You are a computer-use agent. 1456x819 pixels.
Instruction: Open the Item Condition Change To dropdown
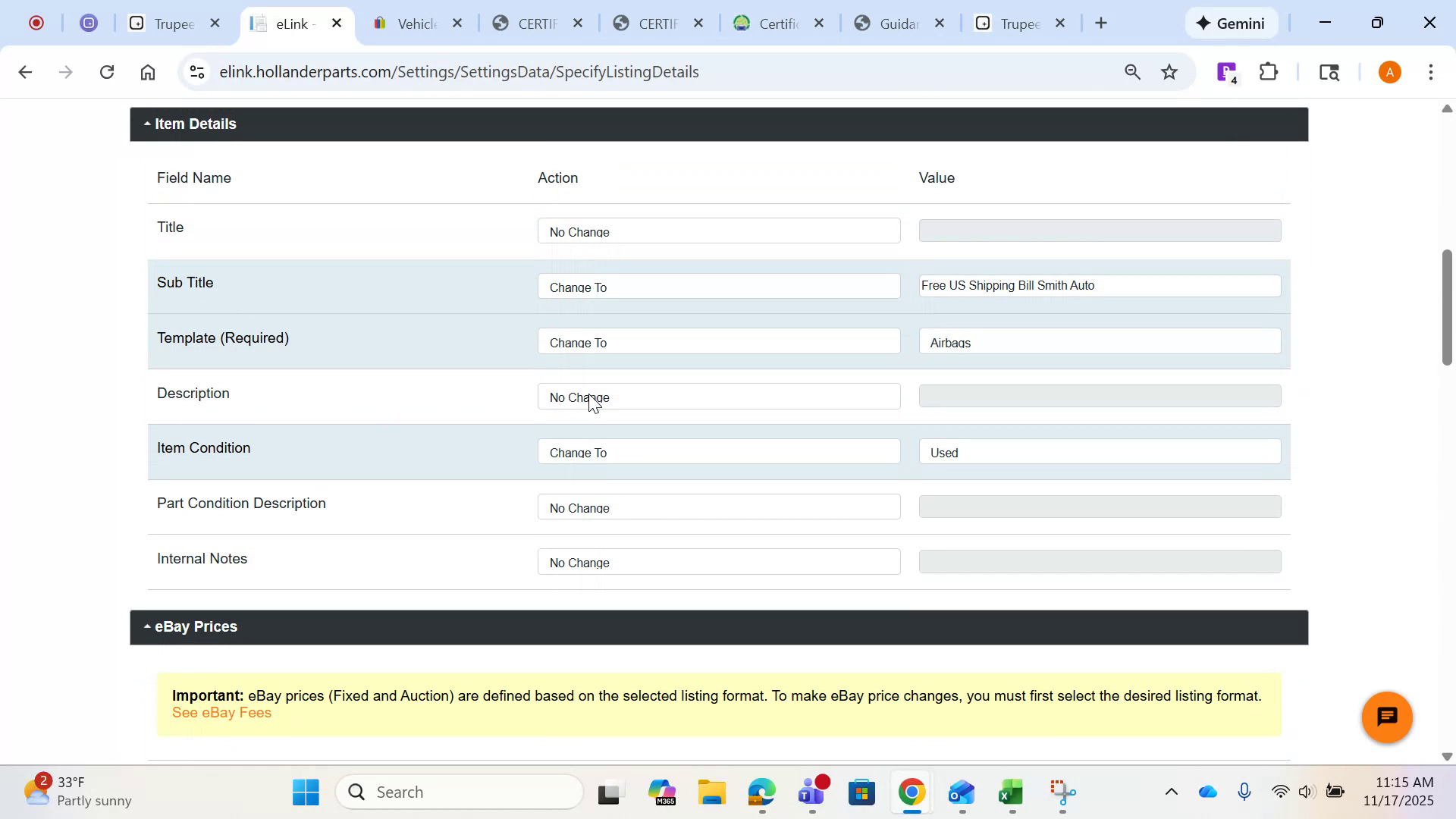718,451
